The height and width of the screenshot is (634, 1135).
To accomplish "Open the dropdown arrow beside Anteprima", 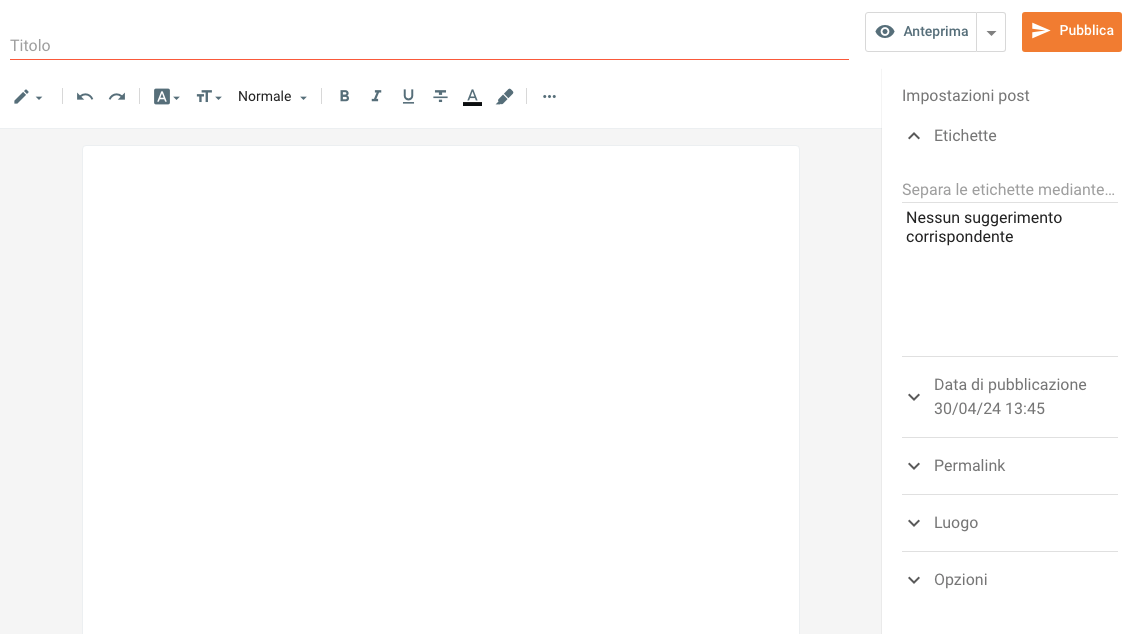I will tap(991, 32).
